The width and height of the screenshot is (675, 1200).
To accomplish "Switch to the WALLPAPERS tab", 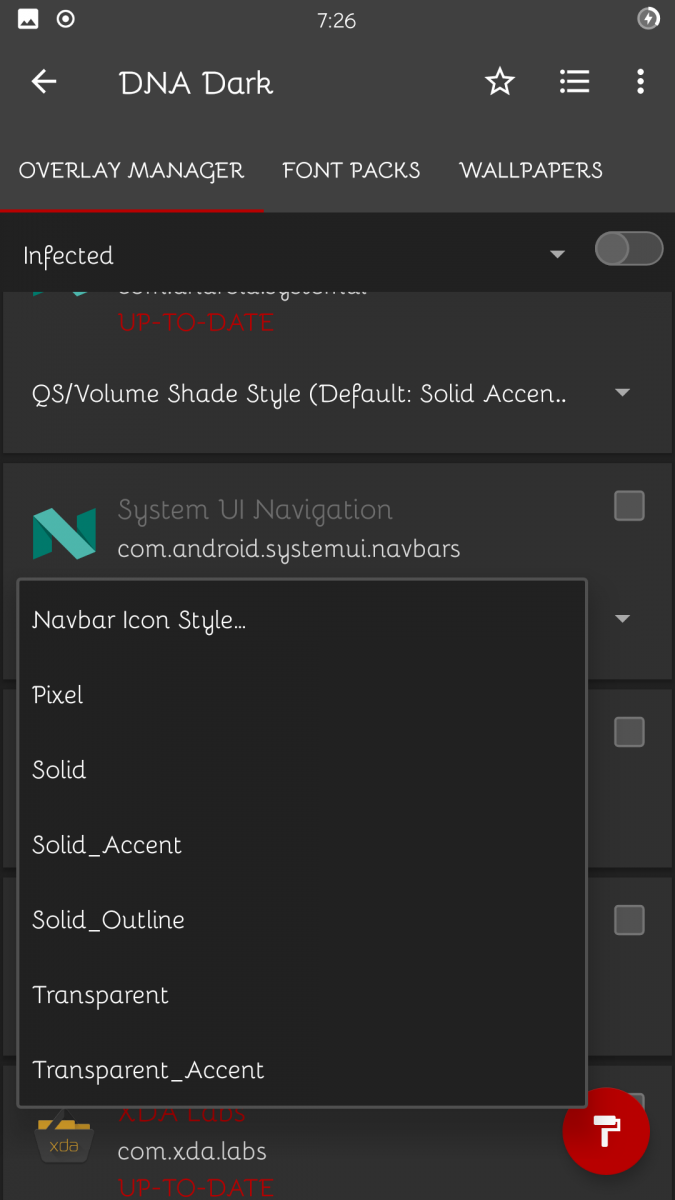I will [x=531, y=171].
